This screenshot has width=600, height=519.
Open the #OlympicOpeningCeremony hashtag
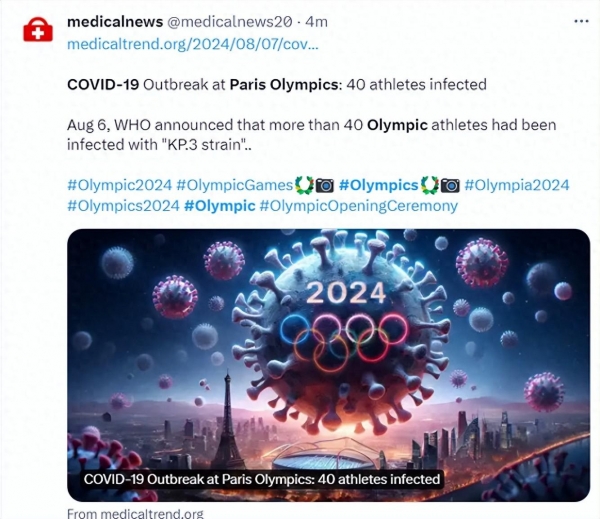point(358,206)
